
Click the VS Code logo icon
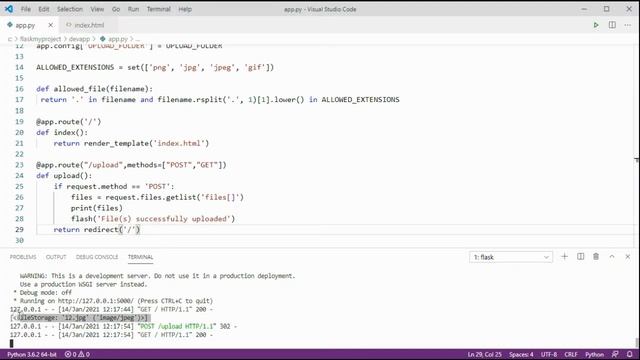(x=9, y=9)
